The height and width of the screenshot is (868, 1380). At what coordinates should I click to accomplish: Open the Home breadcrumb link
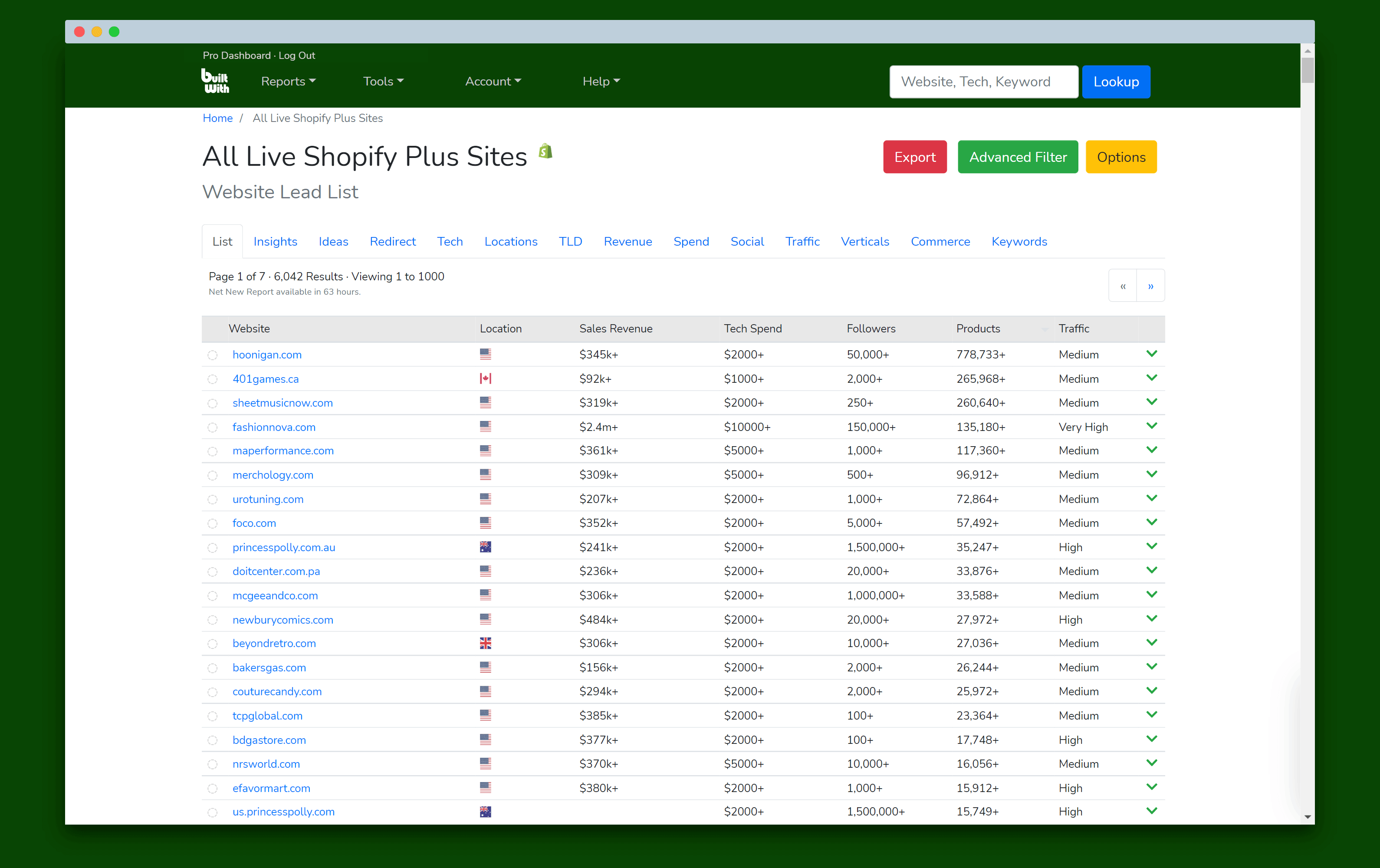(218, 118)
